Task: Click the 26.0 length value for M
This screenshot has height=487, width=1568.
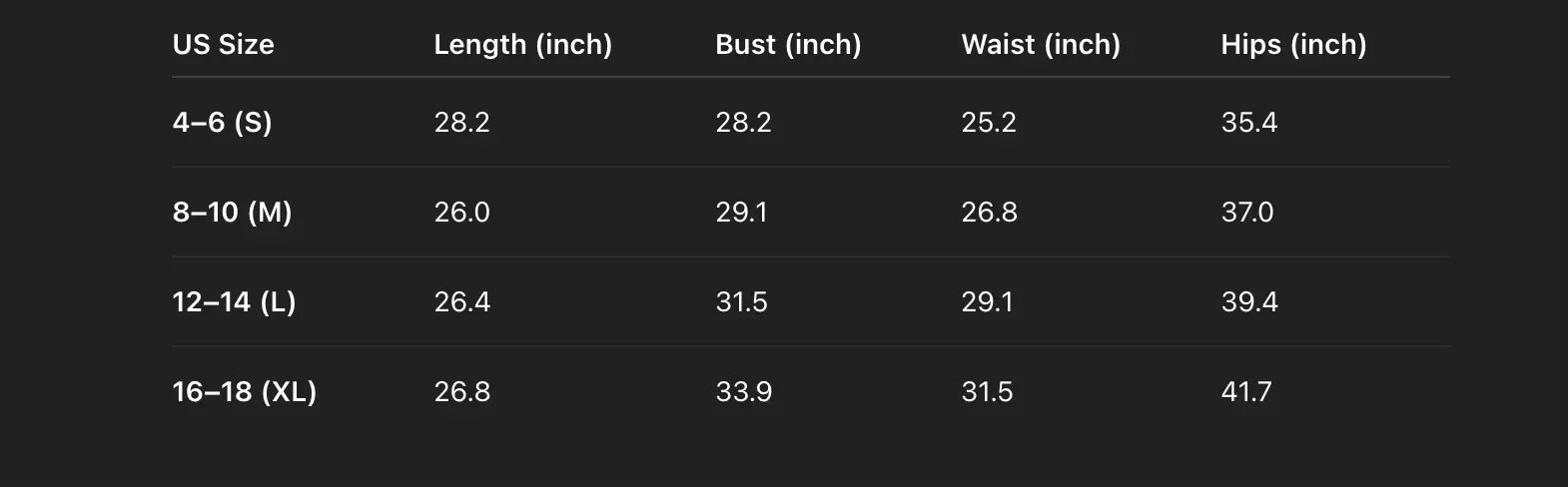Action: point(461,213)
